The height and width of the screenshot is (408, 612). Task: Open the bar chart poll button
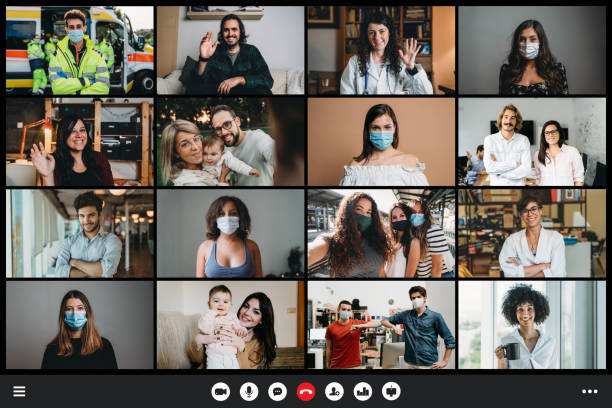(x=363, y=391)
